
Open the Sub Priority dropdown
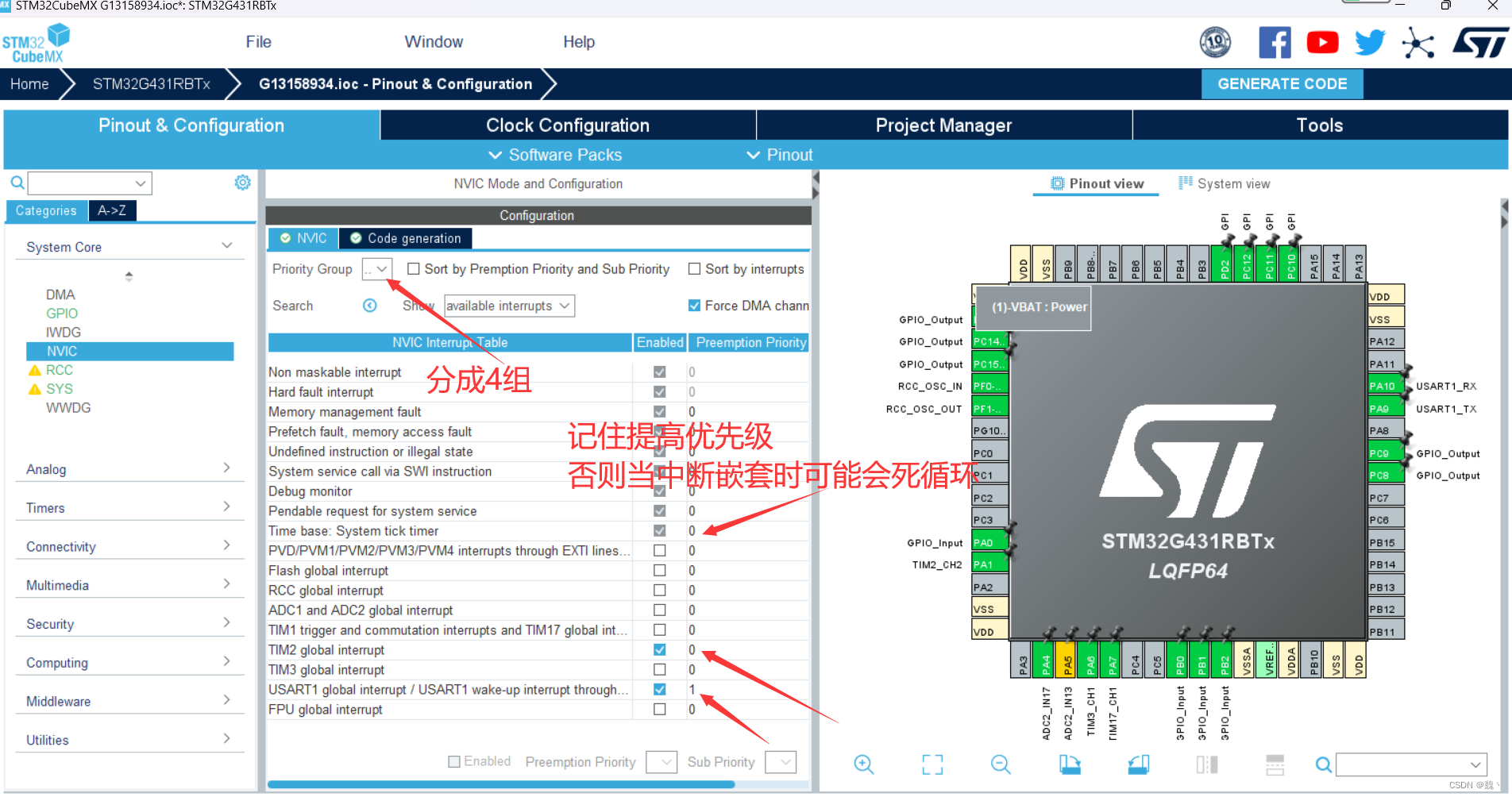781,762
